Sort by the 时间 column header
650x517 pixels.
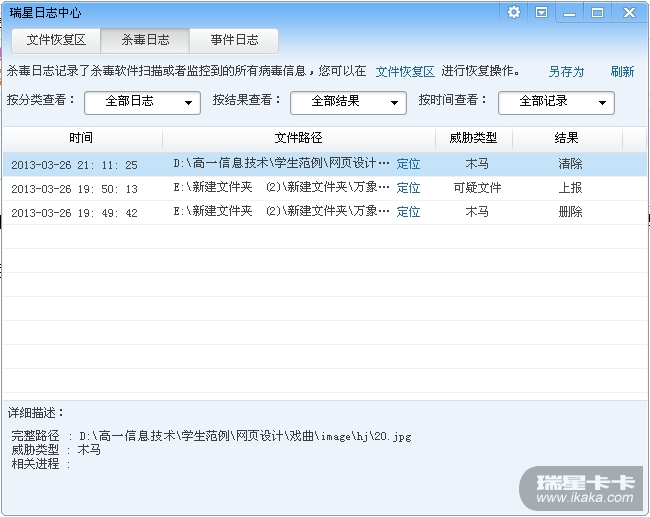click(82, 138)
